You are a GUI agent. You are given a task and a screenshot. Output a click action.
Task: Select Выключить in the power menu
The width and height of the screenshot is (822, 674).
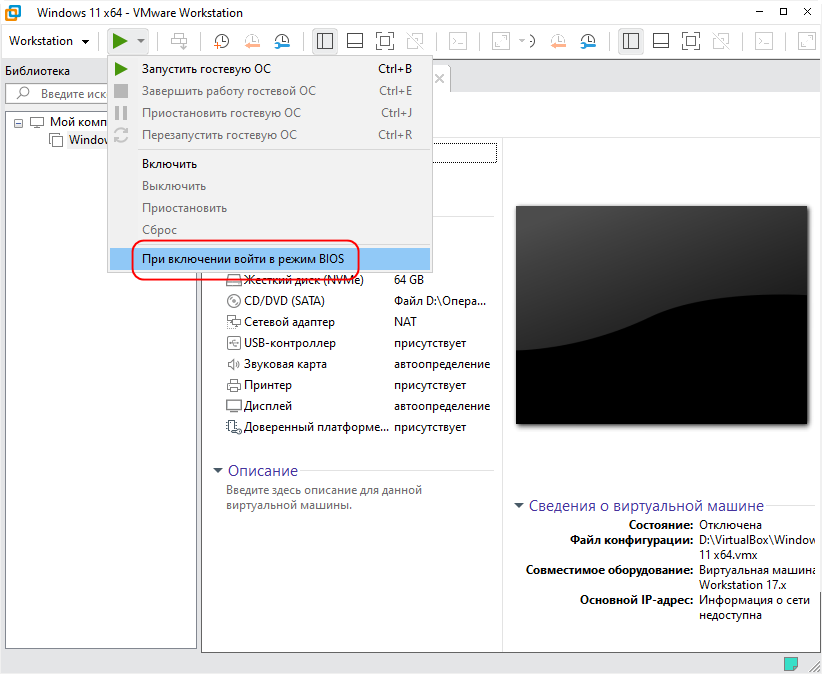(x=269, y=186)
